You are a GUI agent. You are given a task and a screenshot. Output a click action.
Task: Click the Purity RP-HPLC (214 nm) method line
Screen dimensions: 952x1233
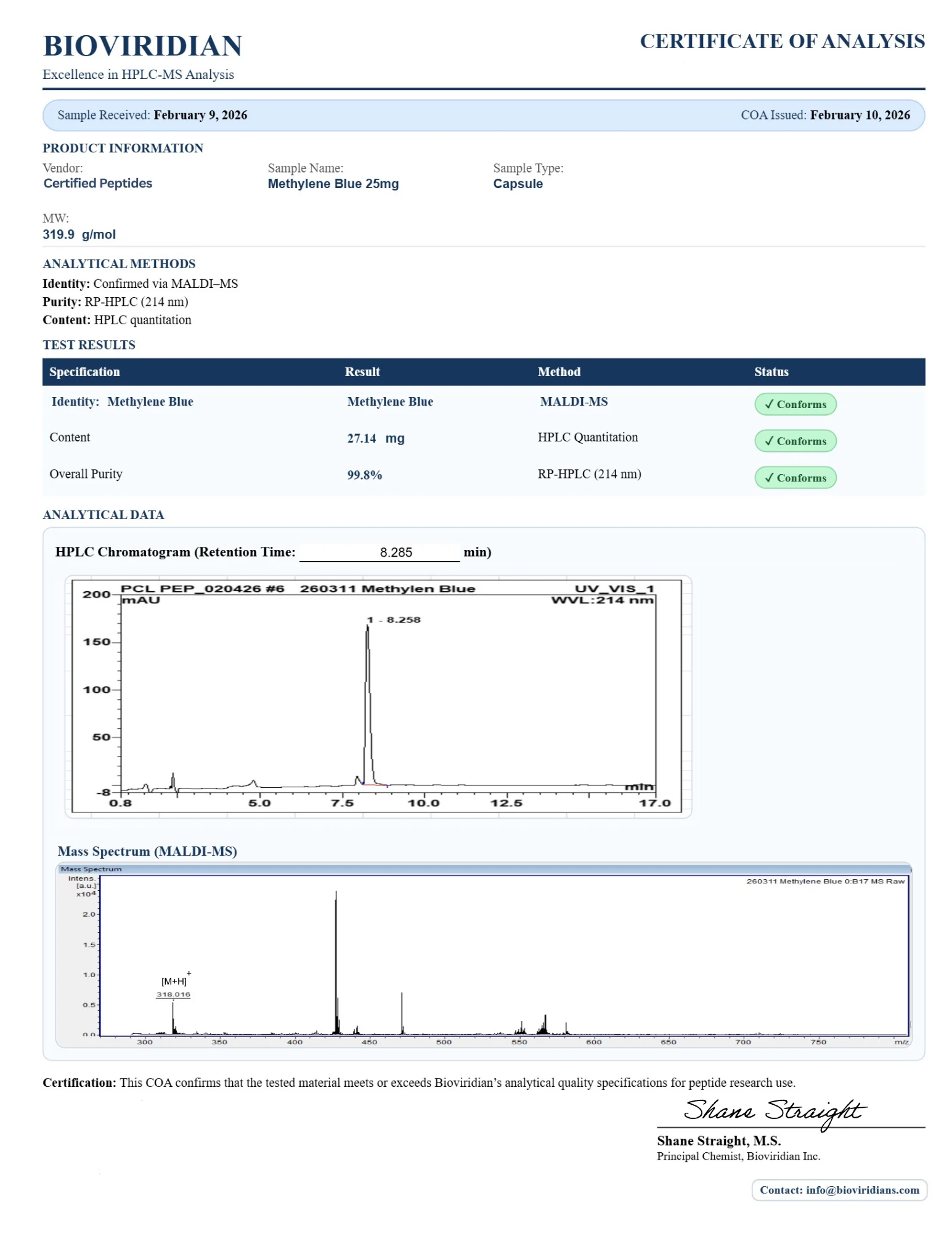(115, 301)
